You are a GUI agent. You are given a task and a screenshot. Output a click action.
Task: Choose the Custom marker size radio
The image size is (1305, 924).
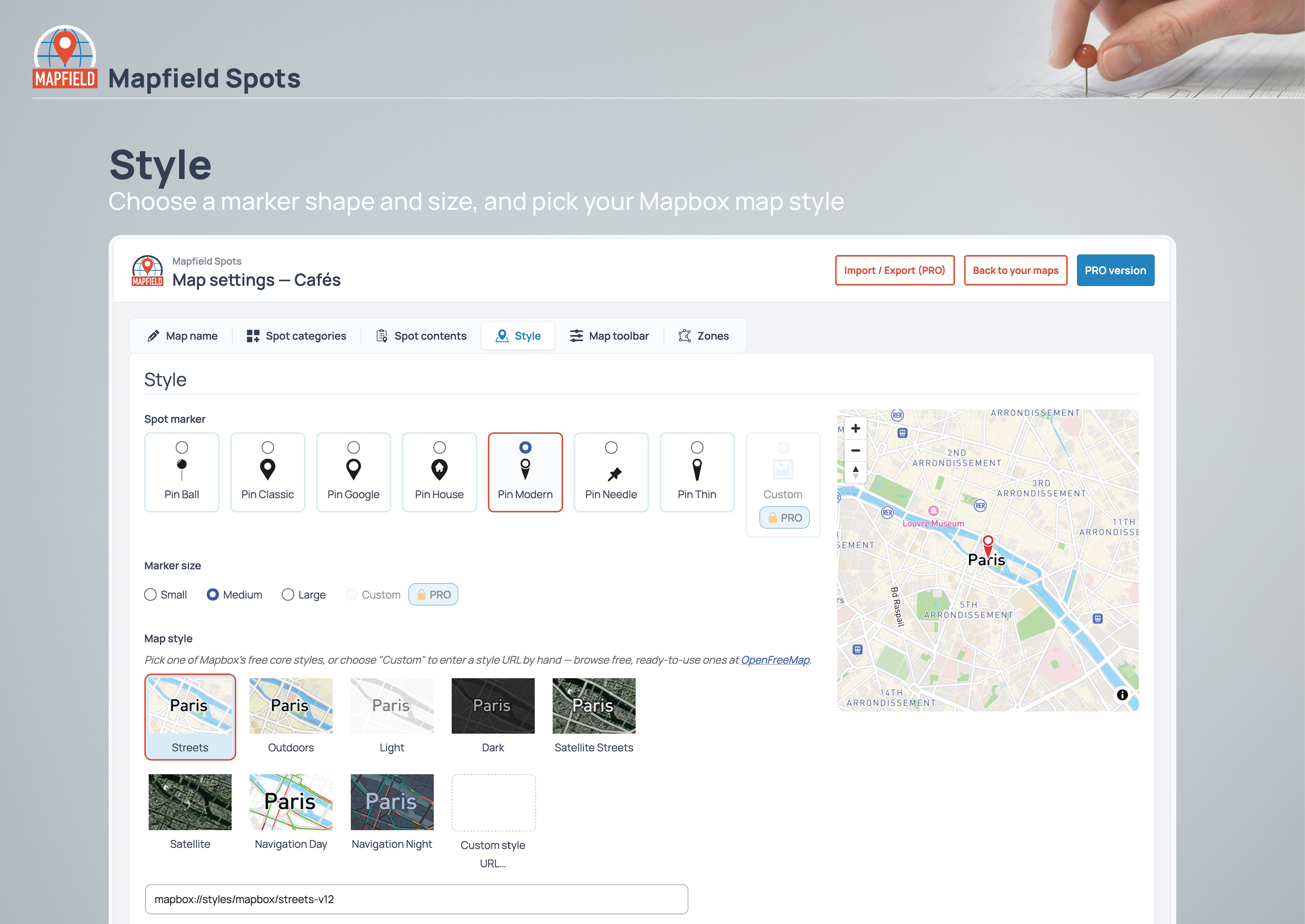pyautogui.click(x=352, y=595)
